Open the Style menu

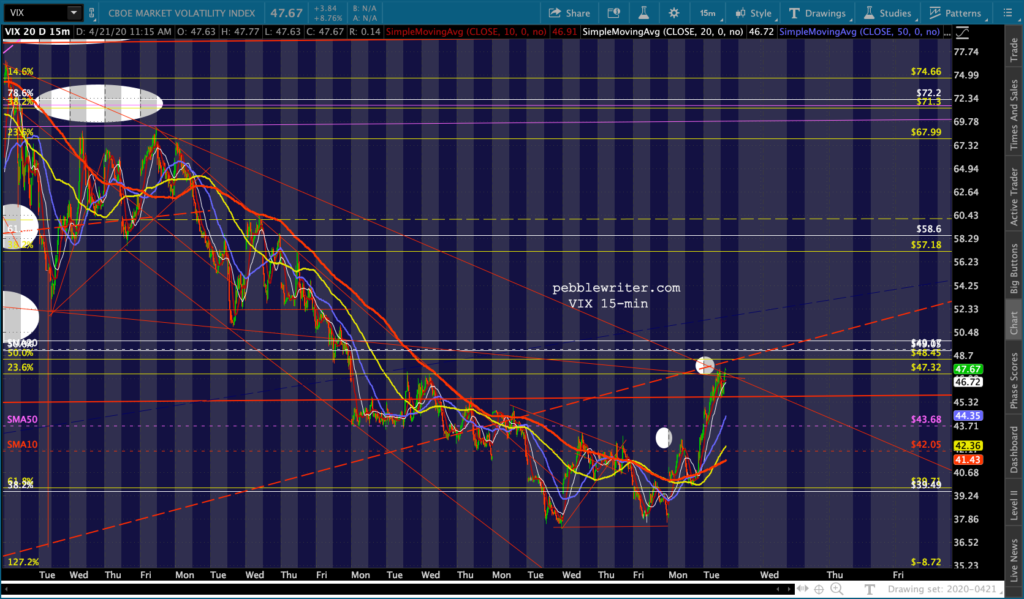pos(752,13)
